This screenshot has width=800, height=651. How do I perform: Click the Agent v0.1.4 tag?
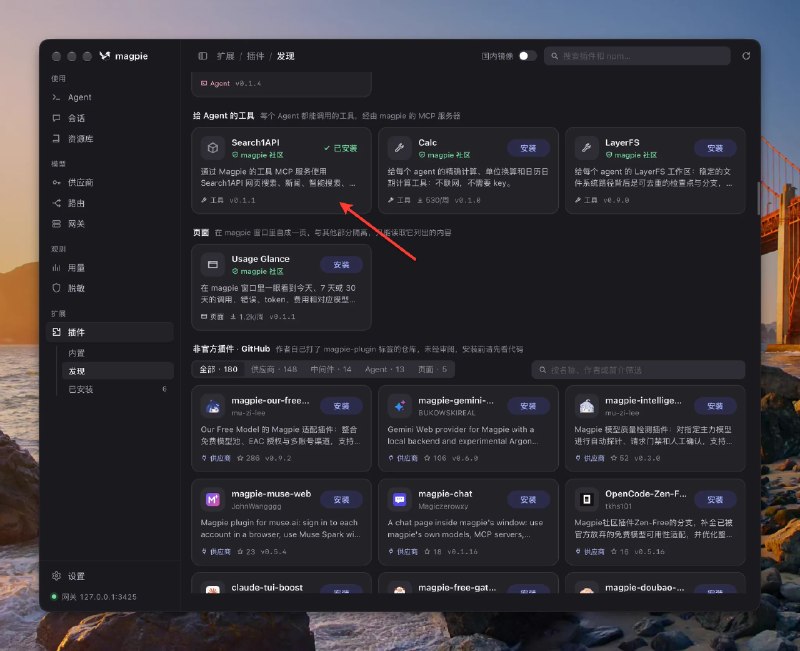(231, 83)
